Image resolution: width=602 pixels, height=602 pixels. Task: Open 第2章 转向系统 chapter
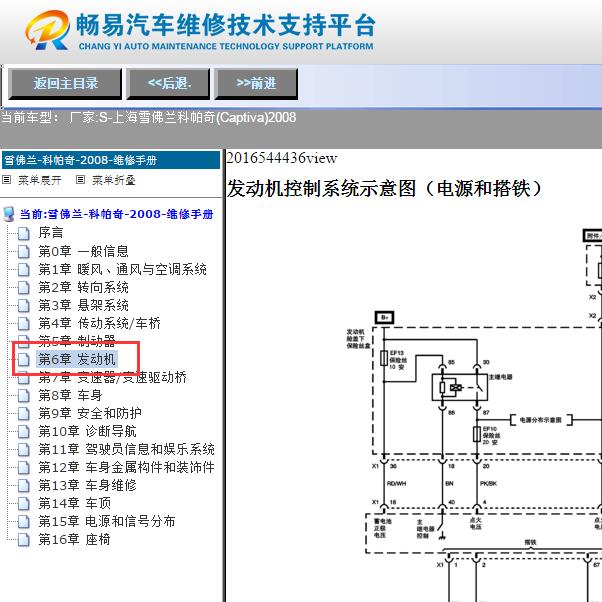pos(83,287)
